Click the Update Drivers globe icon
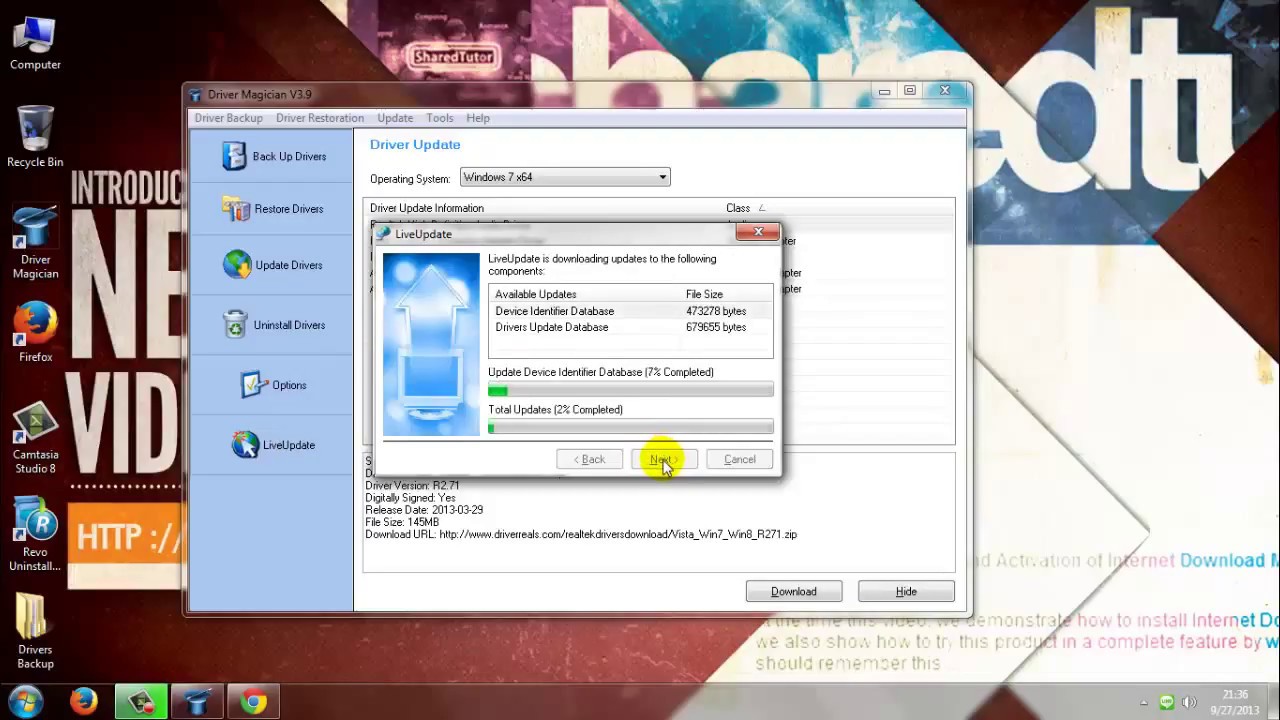 click(x=237, y=265)
